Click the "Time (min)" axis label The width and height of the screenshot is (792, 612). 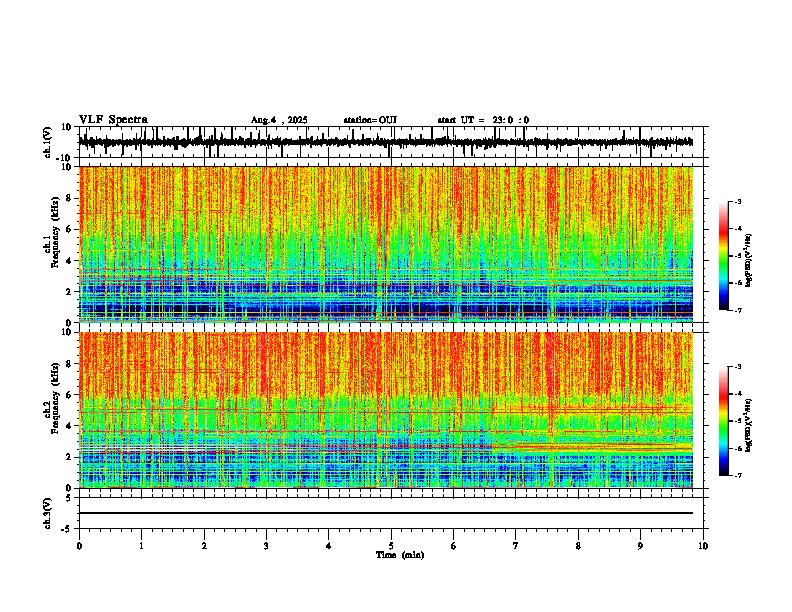(400, 555)
